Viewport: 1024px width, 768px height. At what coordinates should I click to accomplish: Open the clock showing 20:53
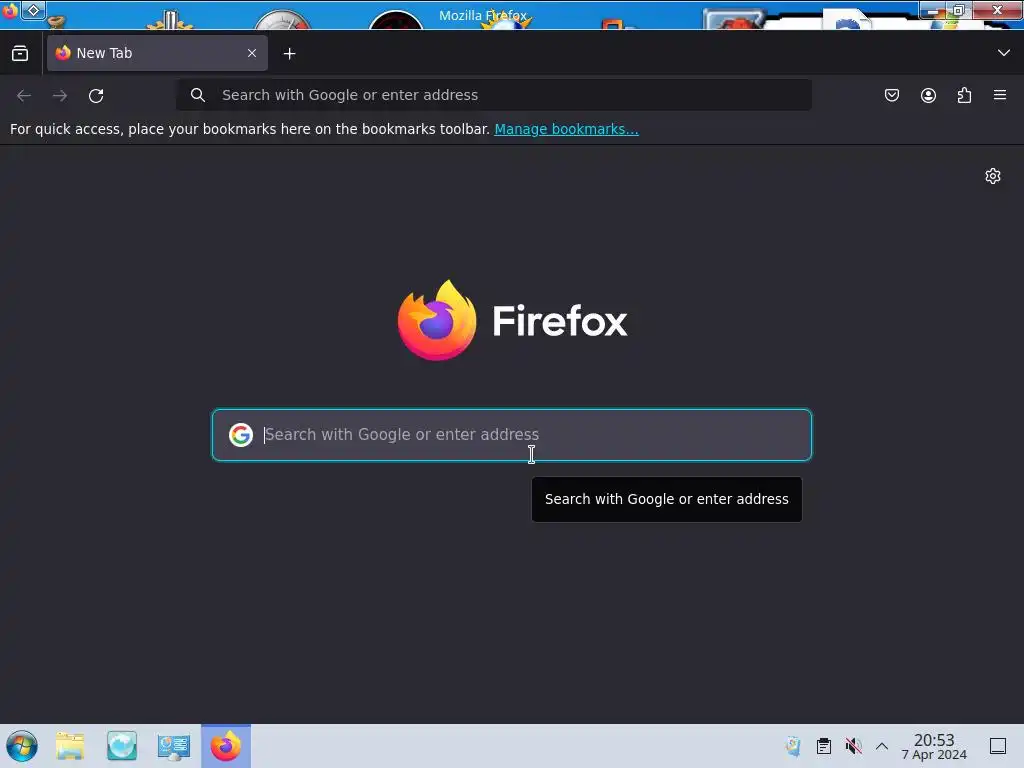[x=934, y=746]
